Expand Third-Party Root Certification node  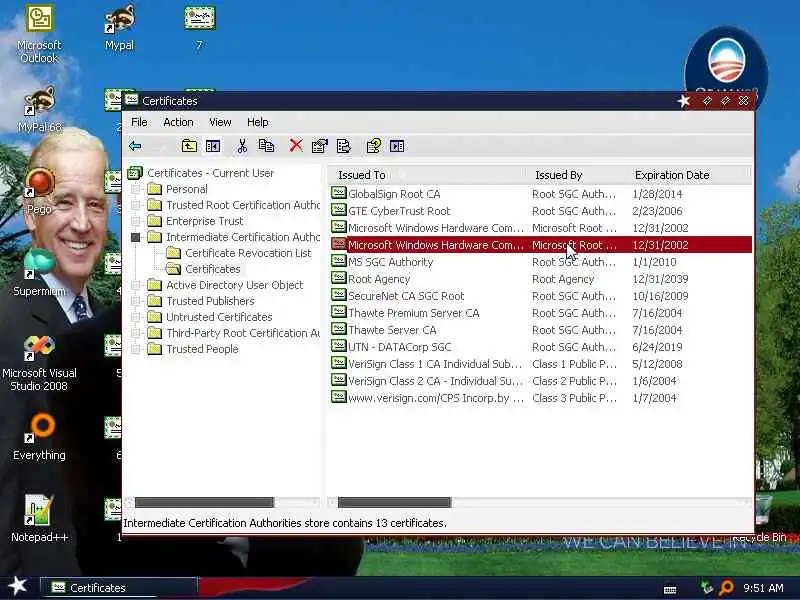point(135,333)
